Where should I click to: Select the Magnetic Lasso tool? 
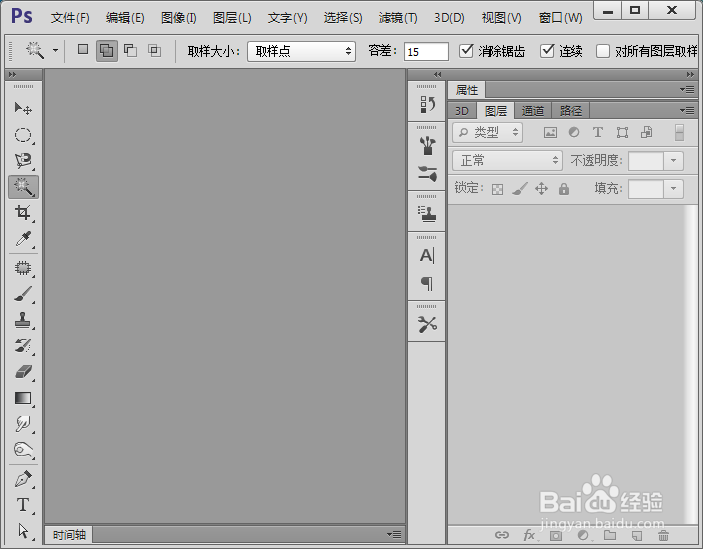(23, 160)
